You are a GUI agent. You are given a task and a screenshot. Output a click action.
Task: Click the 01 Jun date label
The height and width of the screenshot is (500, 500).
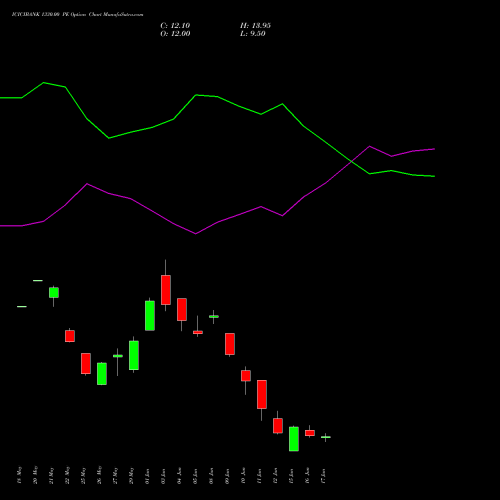coord(147,476)
